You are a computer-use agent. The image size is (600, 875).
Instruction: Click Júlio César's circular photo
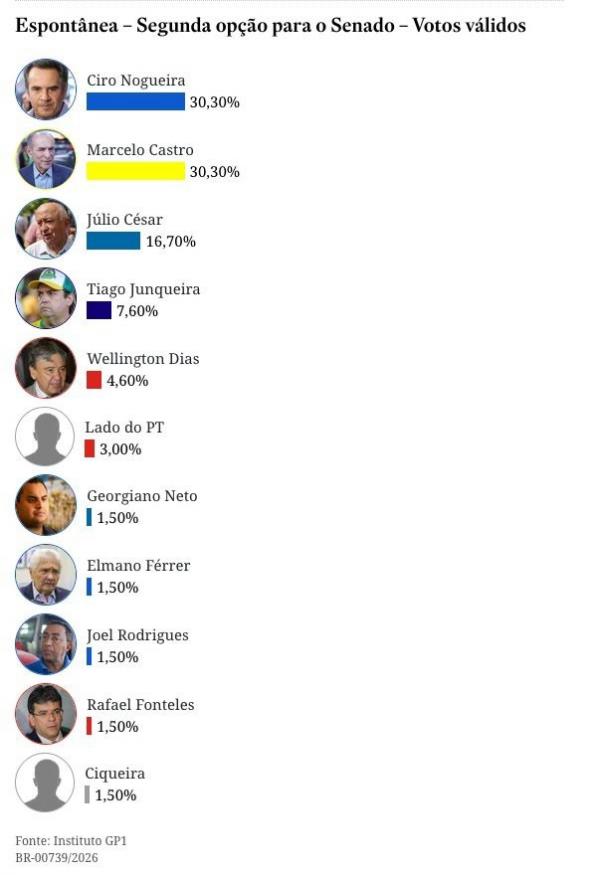45,229
